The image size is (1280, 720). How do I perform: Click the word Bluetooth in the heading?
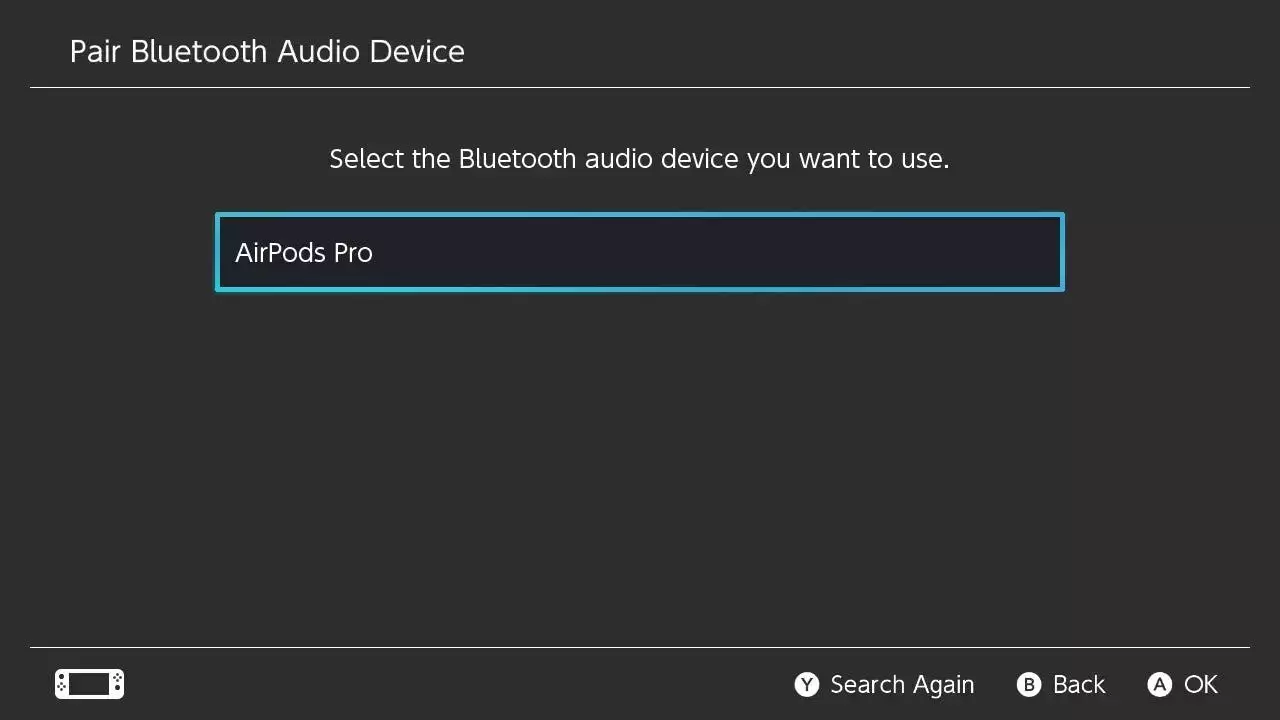tap(200, 52)
